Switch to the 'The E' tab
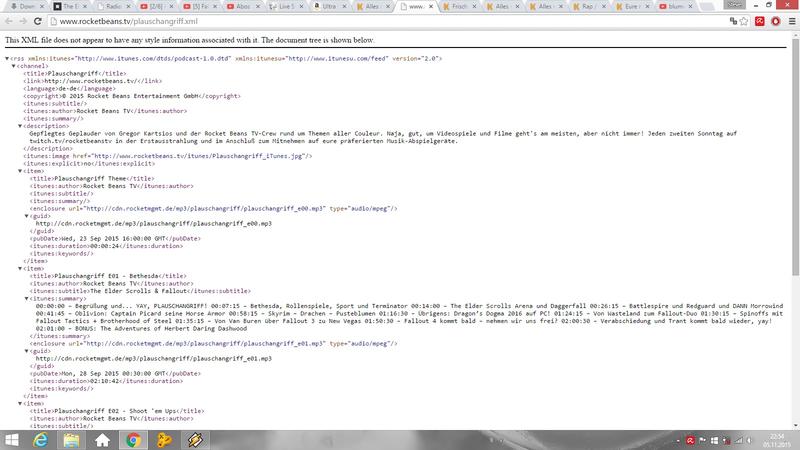 pyautogui.click(x=70, y=7)
